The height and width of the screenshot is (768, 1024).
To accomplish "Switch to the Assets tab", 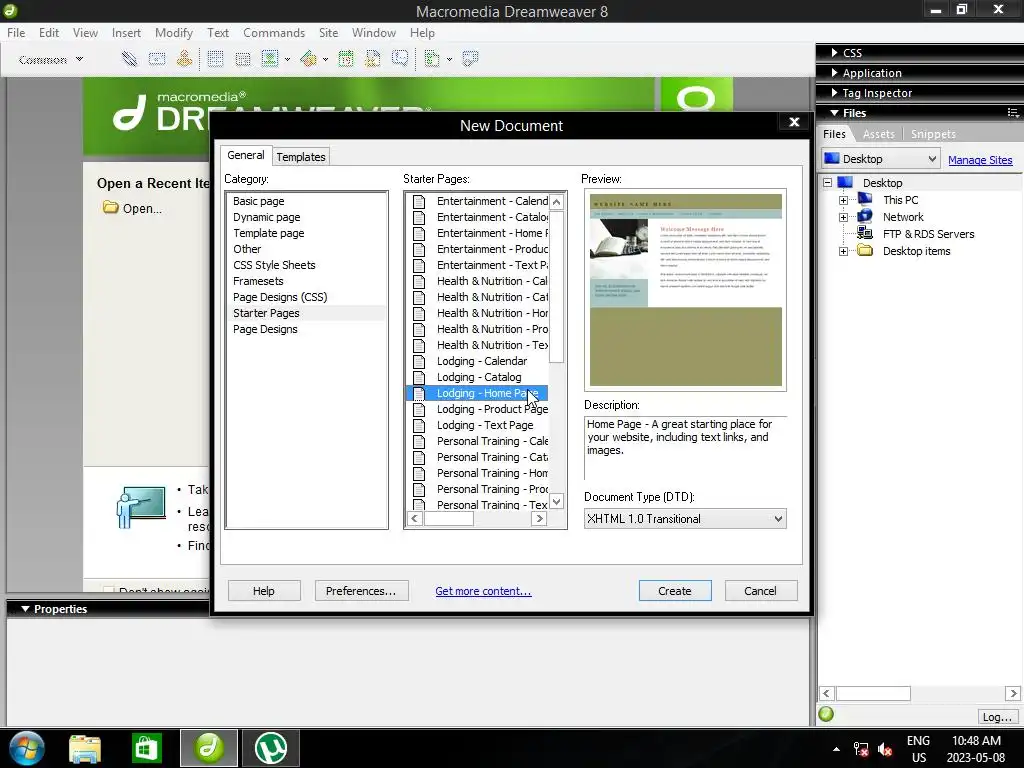I will [878, 134].
